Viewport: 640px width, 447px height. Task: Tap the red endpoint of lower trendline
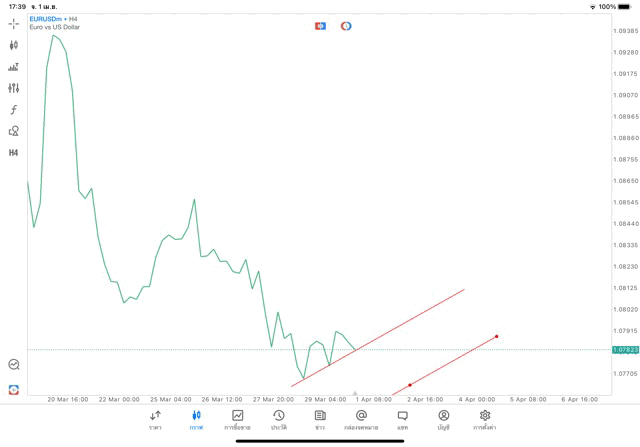click(497, 336)
